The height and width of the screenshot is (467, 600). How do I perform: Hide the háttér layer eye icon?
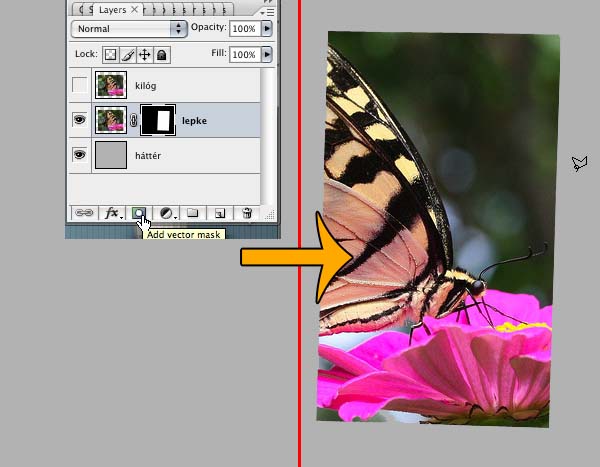[x=80, y=155]
